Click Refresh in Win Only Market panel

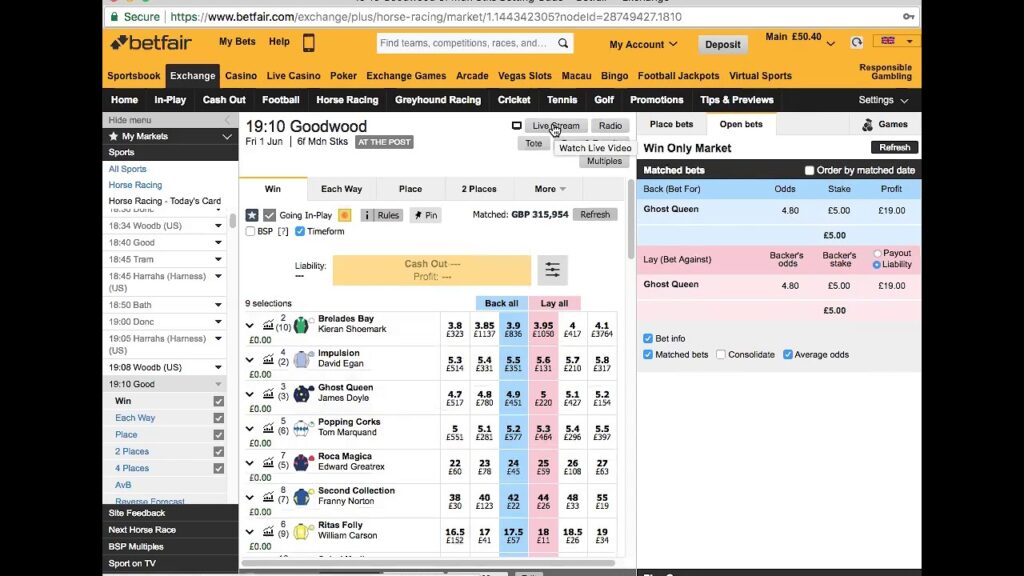(894, 148)
